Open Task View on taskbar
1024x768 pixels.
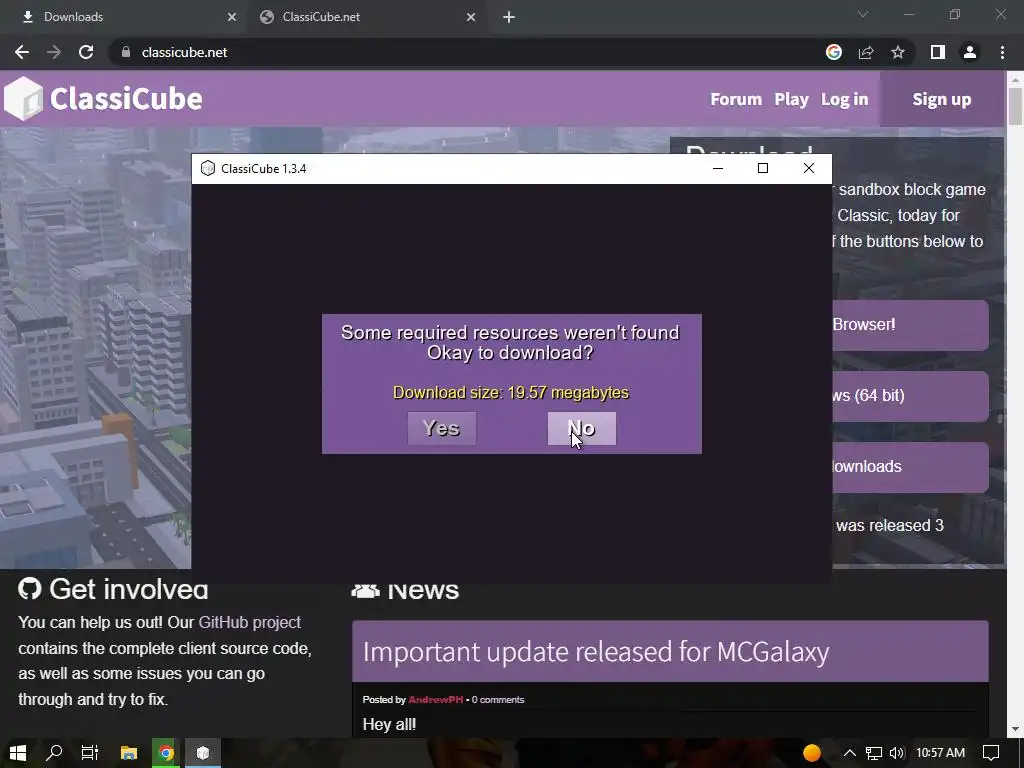pyautogui.click(x=89, y=753)
